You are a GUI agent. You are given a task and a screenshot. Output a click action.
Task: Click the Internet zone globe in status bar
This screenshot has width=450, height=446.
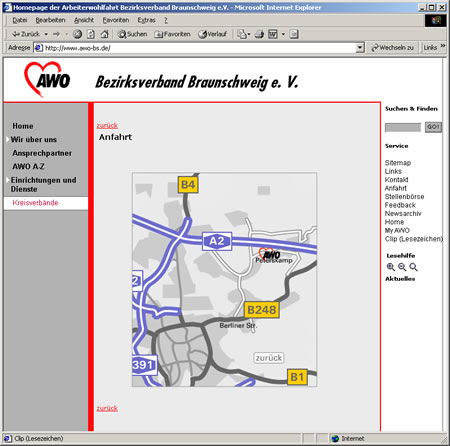coord(336,438)
